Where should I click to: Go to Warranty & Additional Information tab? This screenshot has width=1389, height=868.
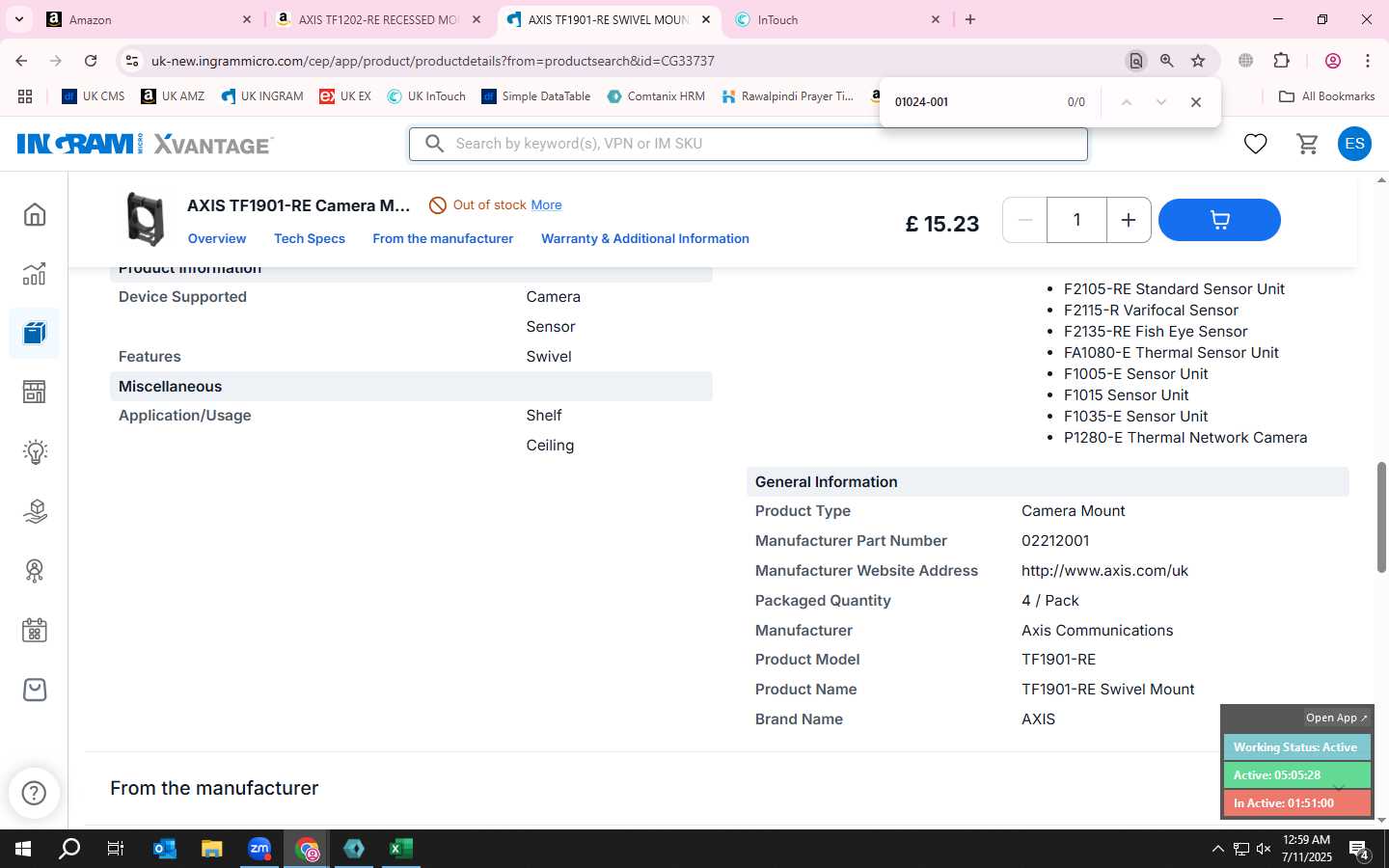pos(645,238)
